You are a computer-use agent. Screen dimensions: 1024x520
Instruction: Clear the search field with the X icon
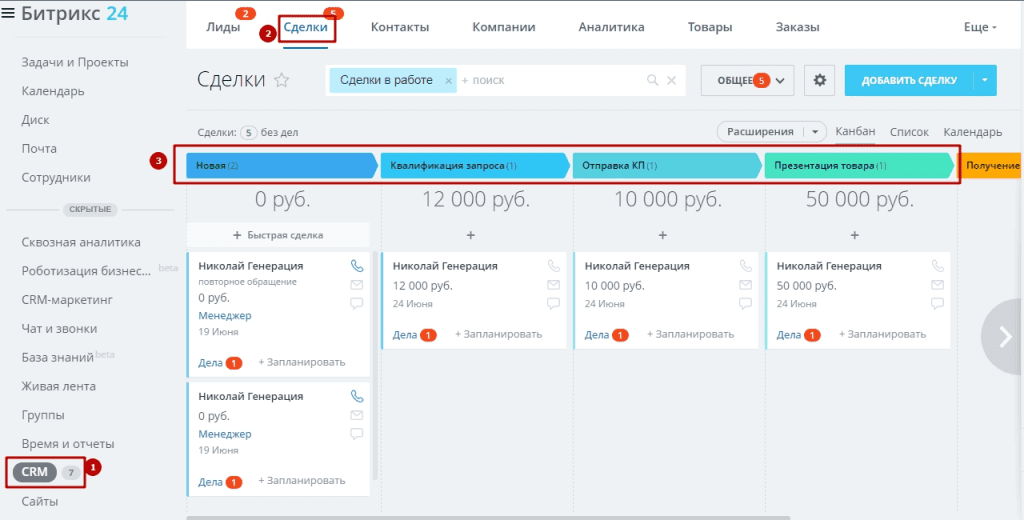672,80
